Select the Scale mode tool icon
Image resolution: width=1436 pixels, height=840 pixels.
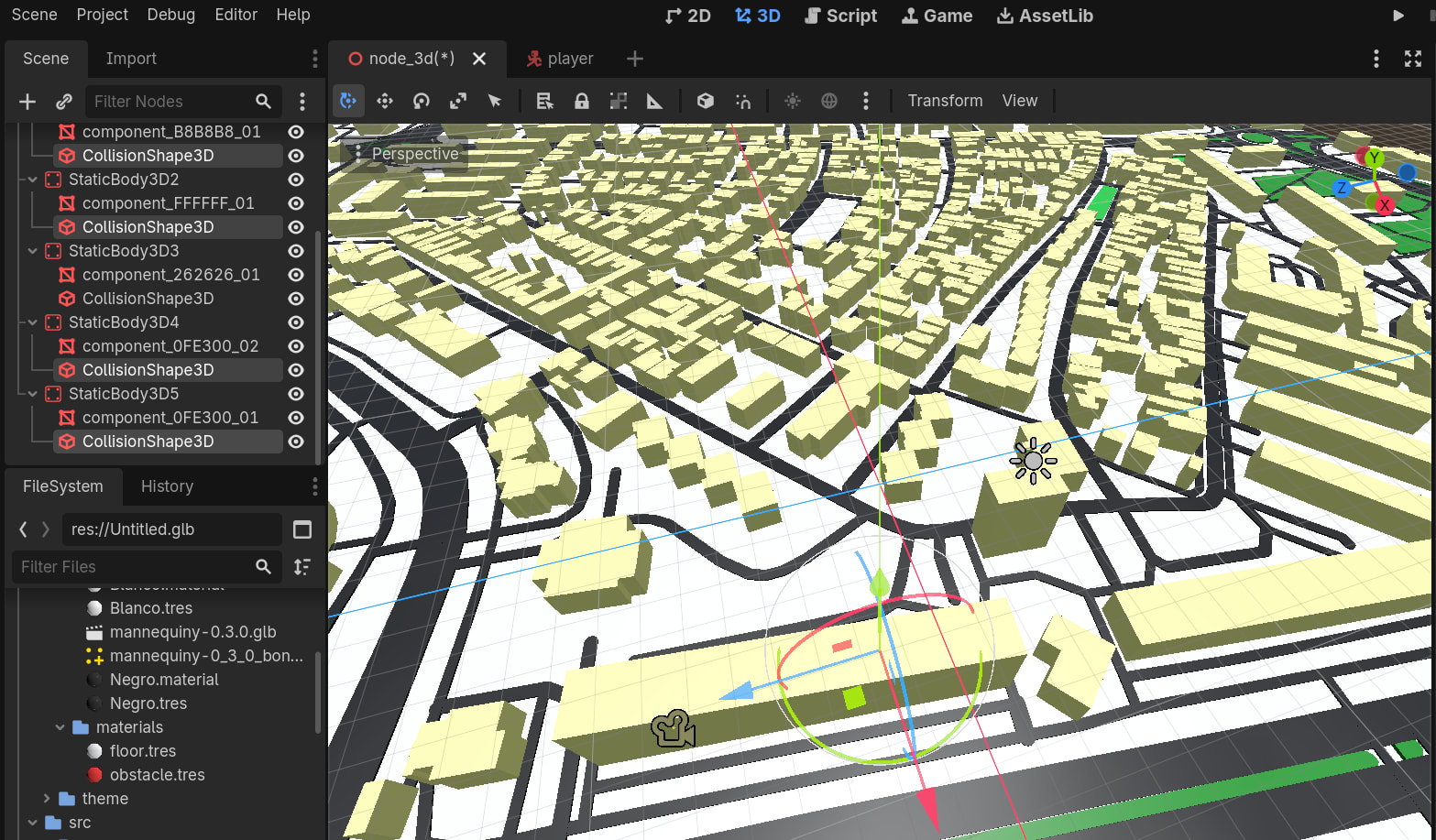click(458, 101)
